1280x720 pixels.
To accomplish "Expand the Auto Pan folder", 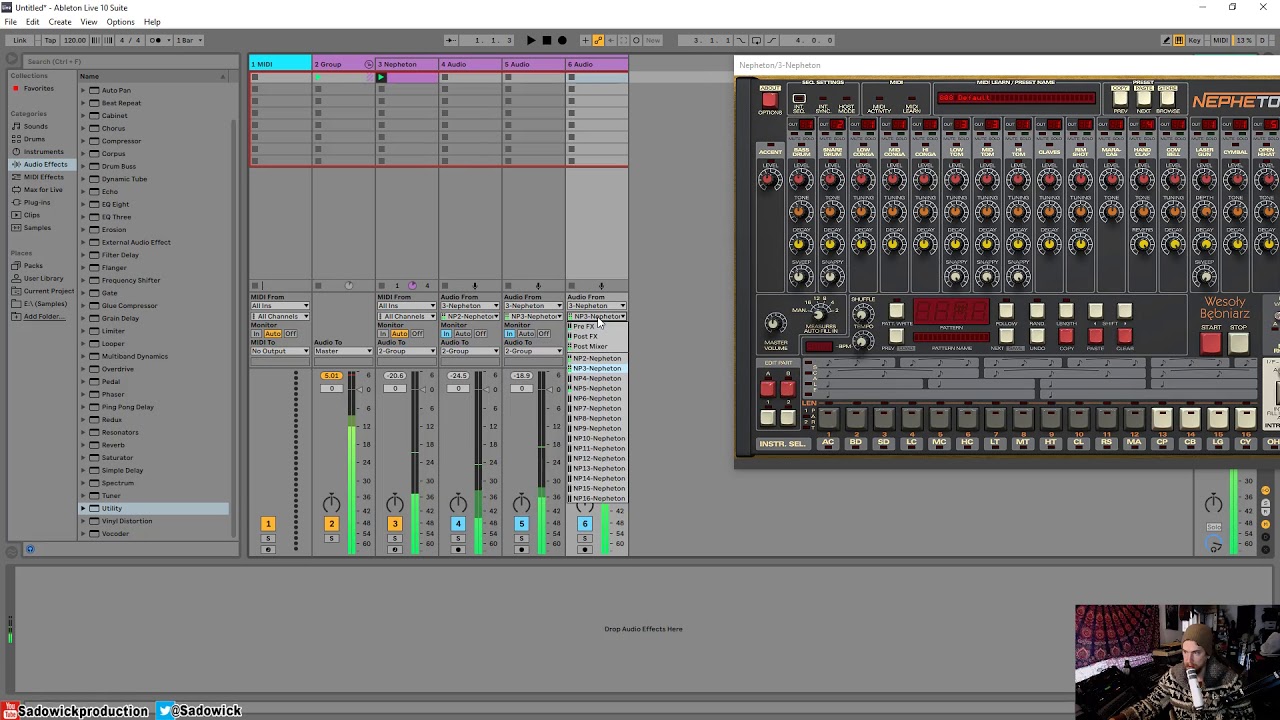I will tap(84, 90).
